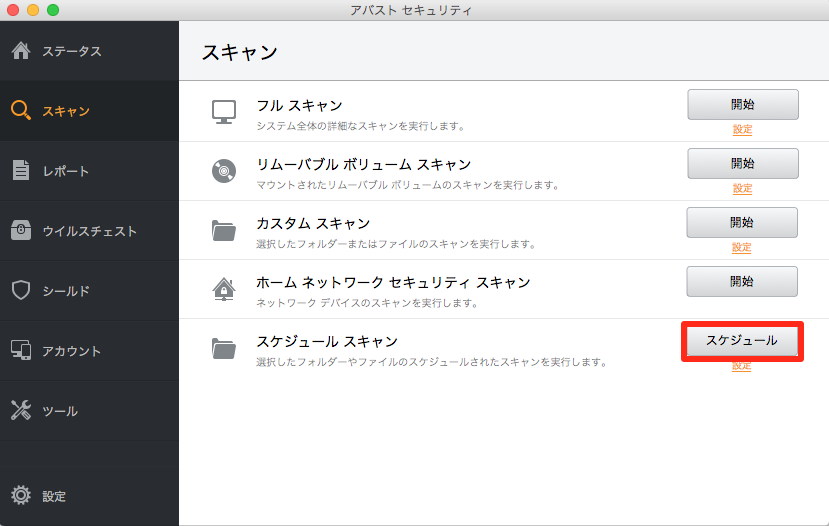Click the ホーム ネットワーク セキュリティ スキャン title

[x=393, y=282]
